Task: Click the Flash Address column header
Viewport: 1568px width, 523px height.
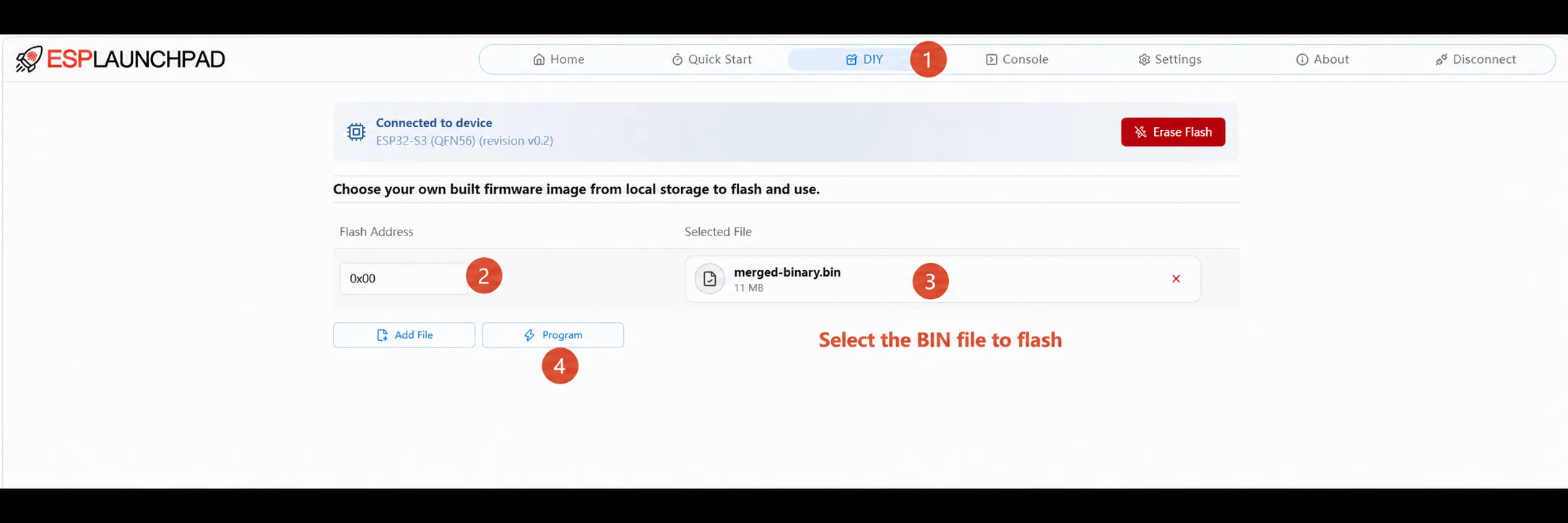Action: tap(376, 232)
